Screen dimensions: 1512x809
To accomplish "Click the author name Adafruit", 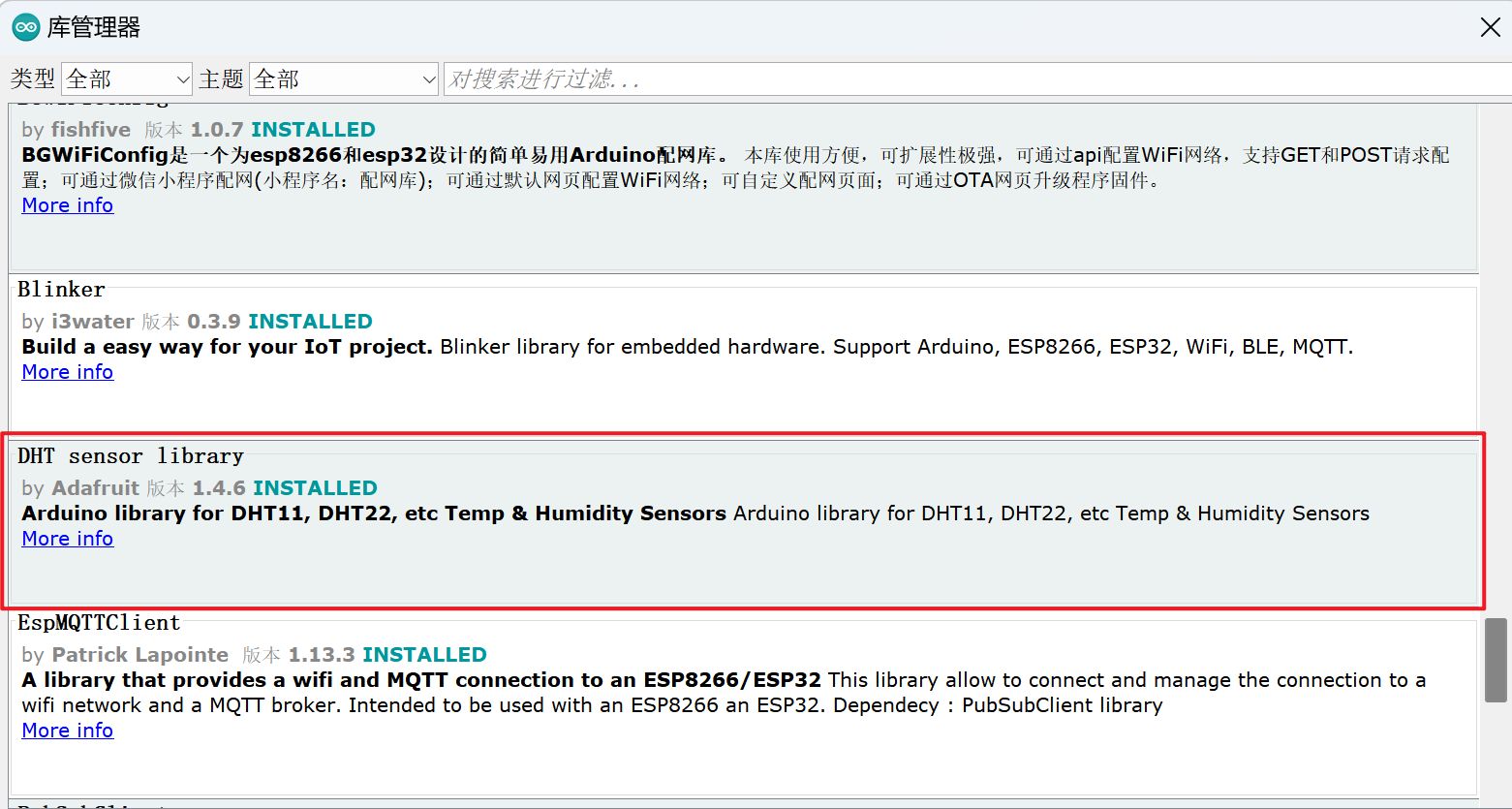I will 95,487.
